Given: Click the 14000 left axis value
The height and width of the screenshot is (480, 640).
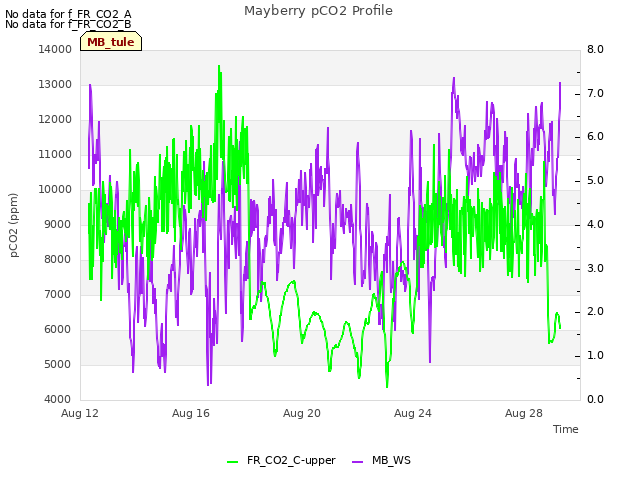Looking at the screenshot, I should [x=55, y=49].
